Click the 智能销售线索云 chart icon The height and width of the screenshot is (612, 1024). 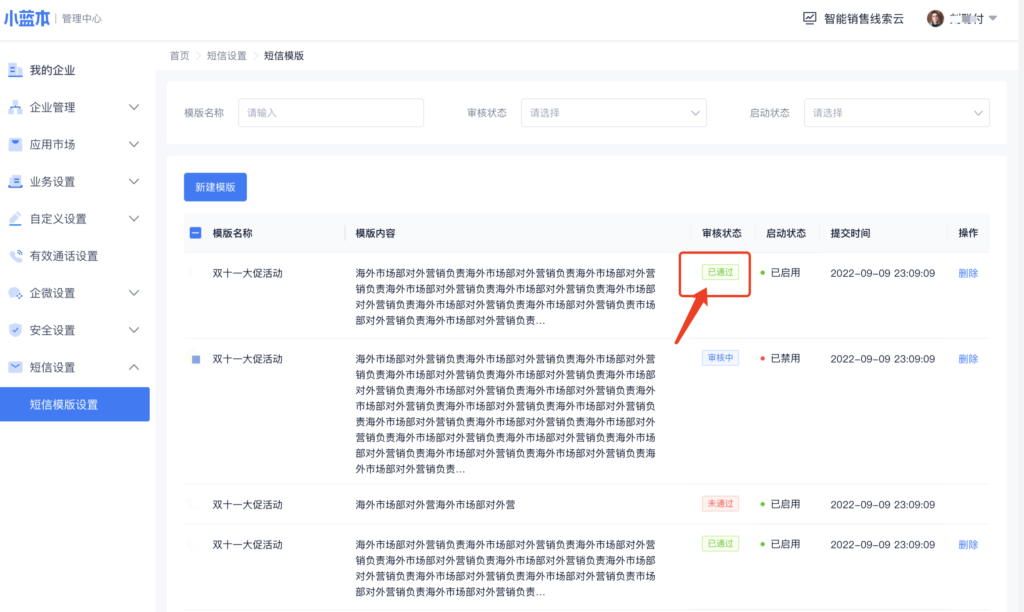(x=809, y=18)
